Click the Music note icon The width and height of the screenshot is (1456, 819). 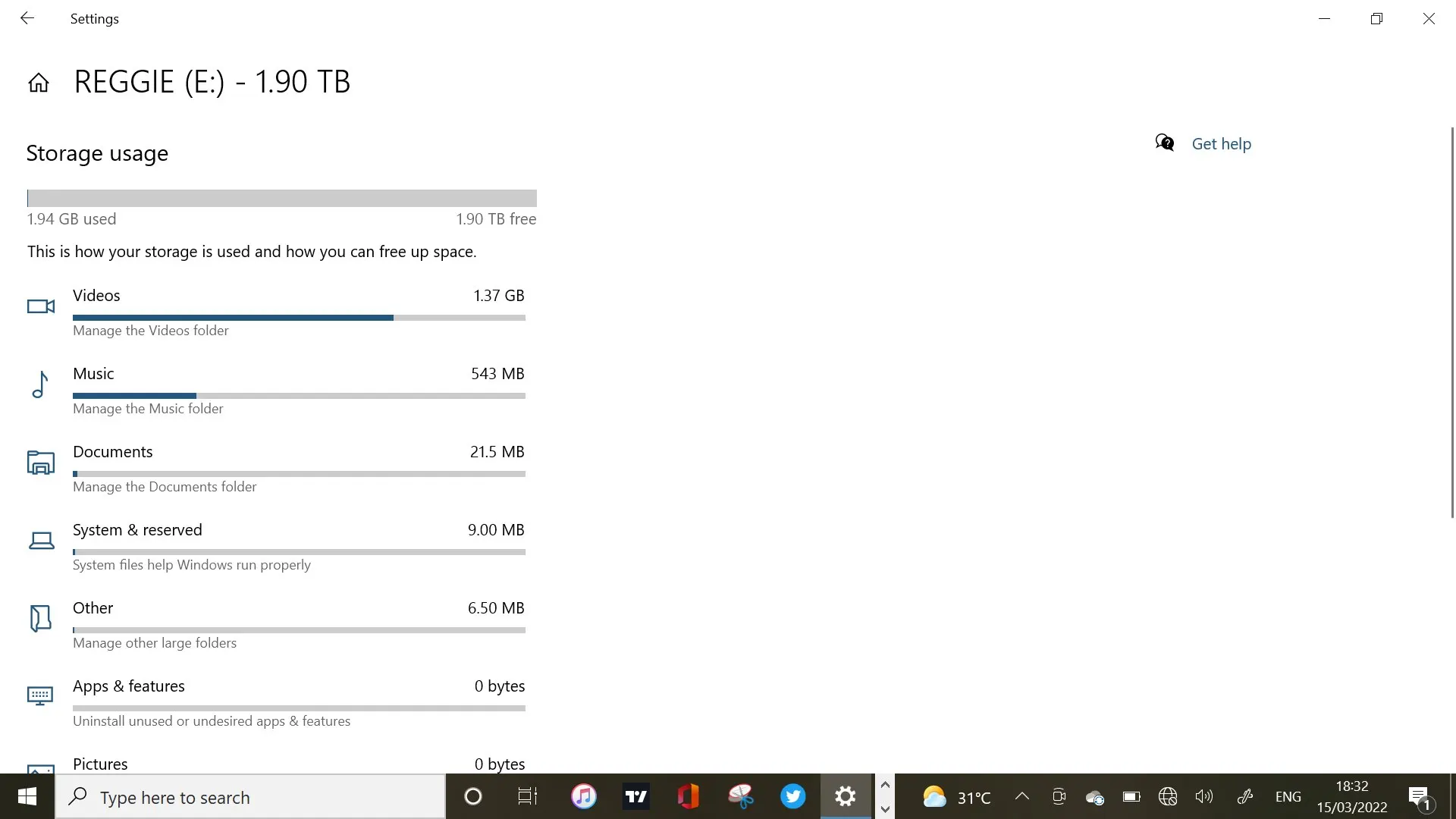[40, 384]
